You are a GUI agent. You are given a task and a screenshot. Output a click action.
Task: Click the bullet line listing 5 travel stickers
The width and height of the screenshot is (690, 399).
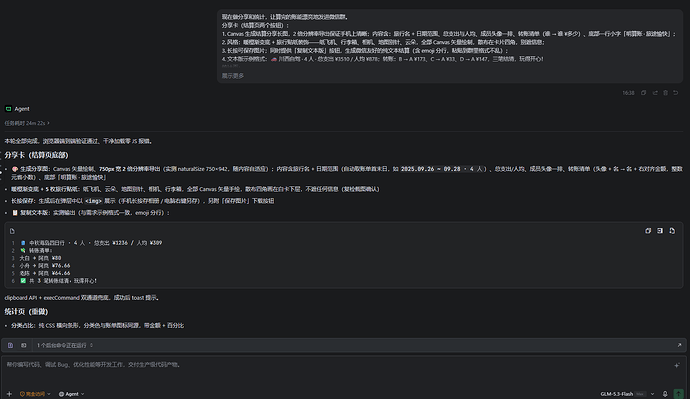195,189
